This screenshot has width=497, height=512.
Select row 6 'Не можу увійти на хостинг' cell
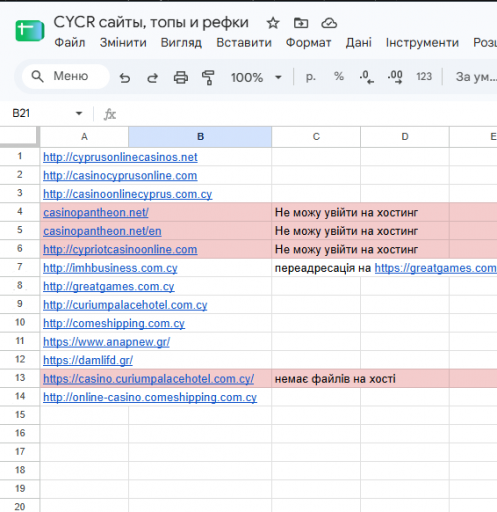316,249
